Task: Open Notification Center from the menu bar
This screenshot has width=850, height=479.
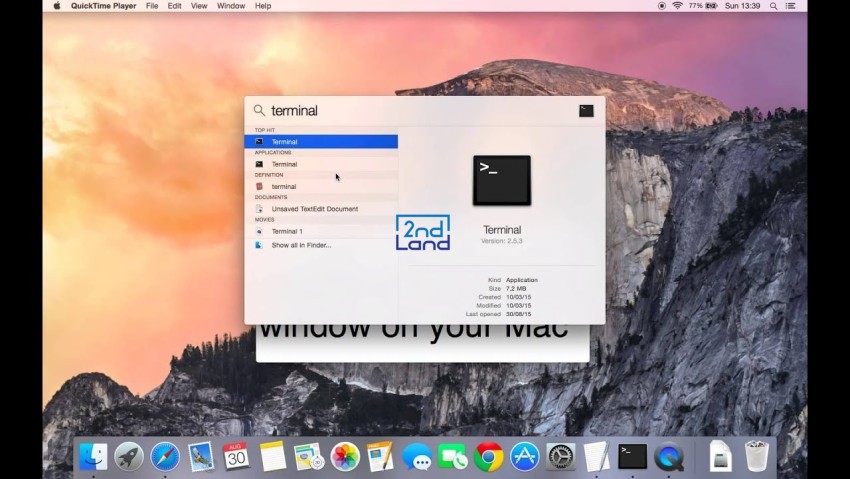Action: pyautogui.click(x=790, y=6)
